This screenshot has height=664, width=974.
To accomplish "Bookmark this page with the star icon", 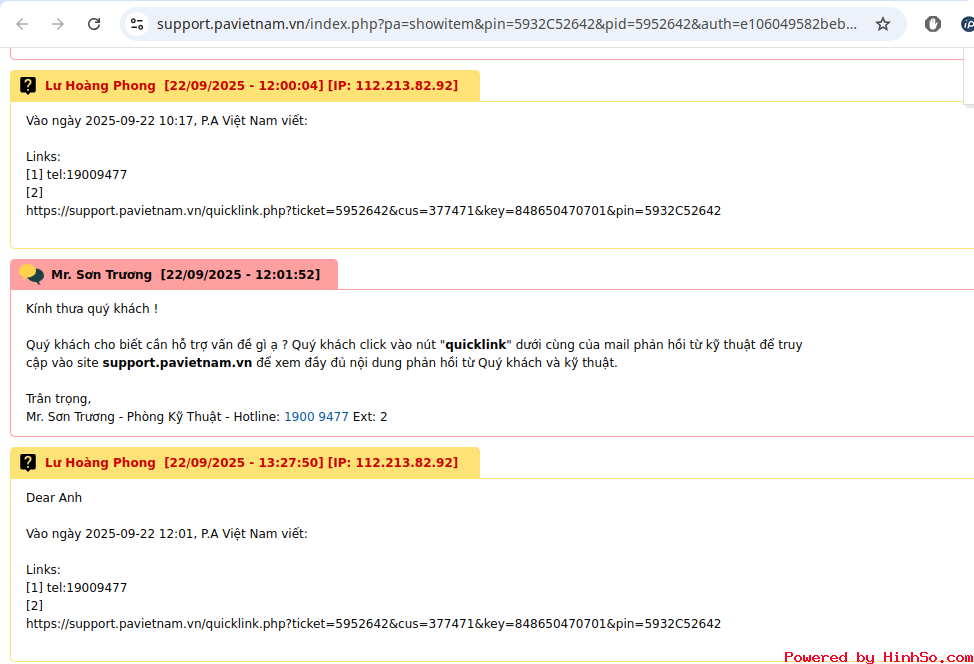I will point(883,24).
